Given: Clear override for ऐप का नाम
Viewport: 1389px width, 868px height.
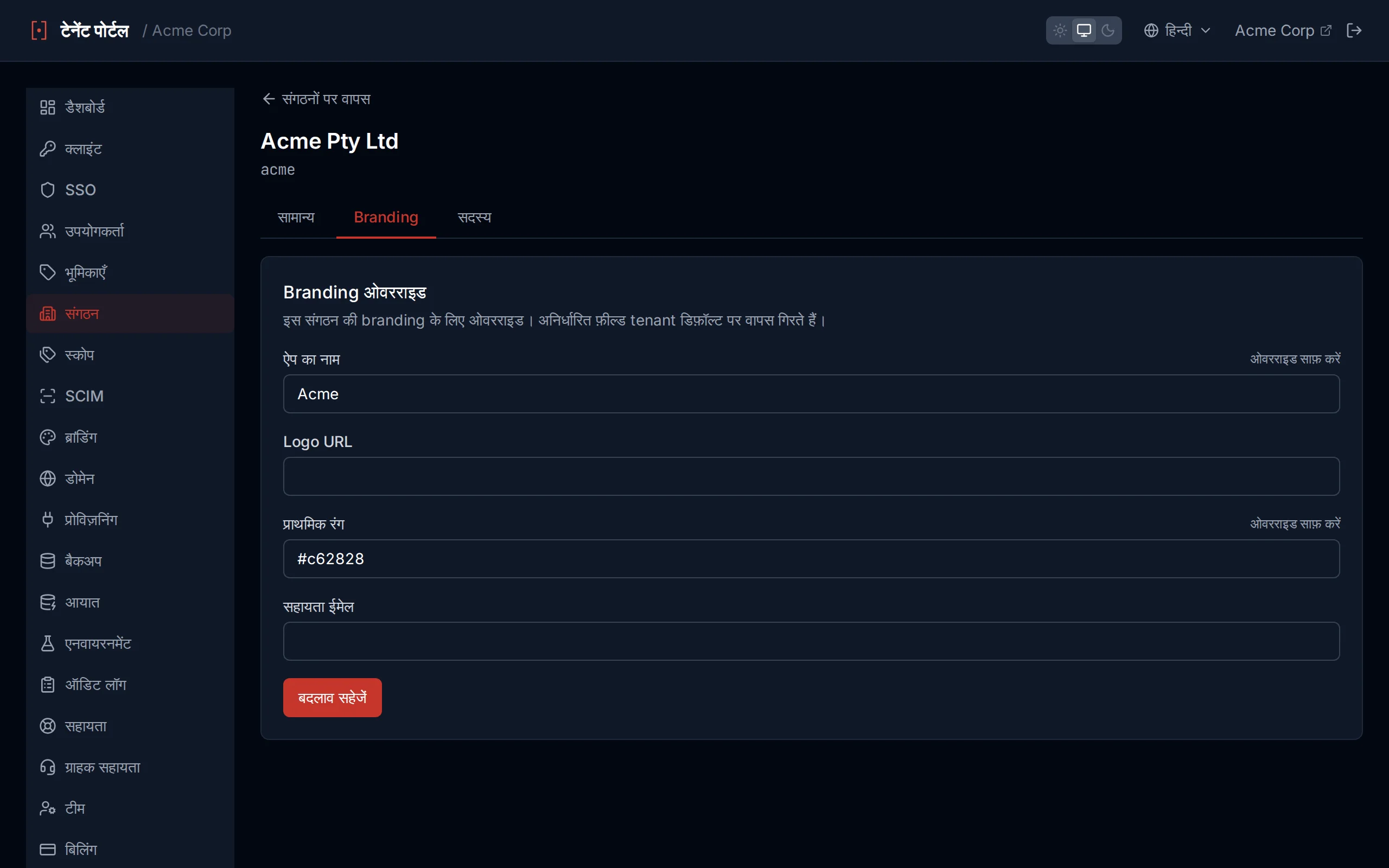Looking at the screenshot, I should (1295, 359).
